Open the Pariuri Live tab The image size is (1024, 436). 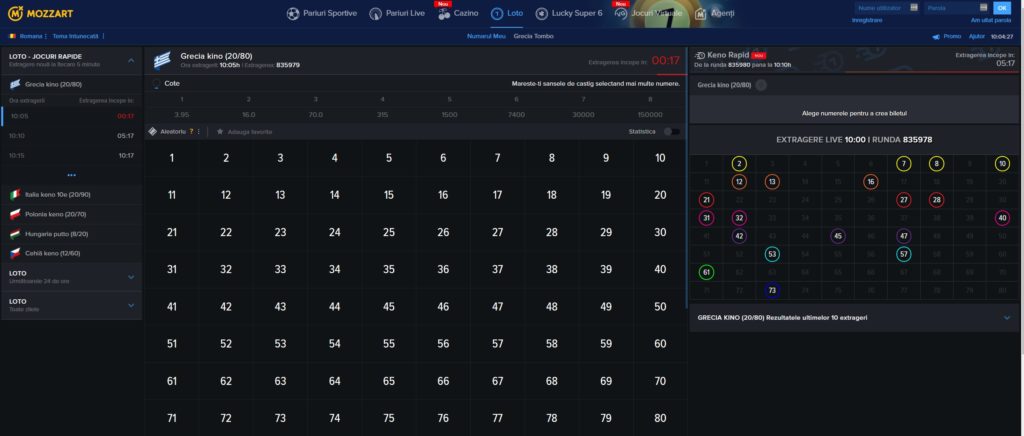point(397,14)
